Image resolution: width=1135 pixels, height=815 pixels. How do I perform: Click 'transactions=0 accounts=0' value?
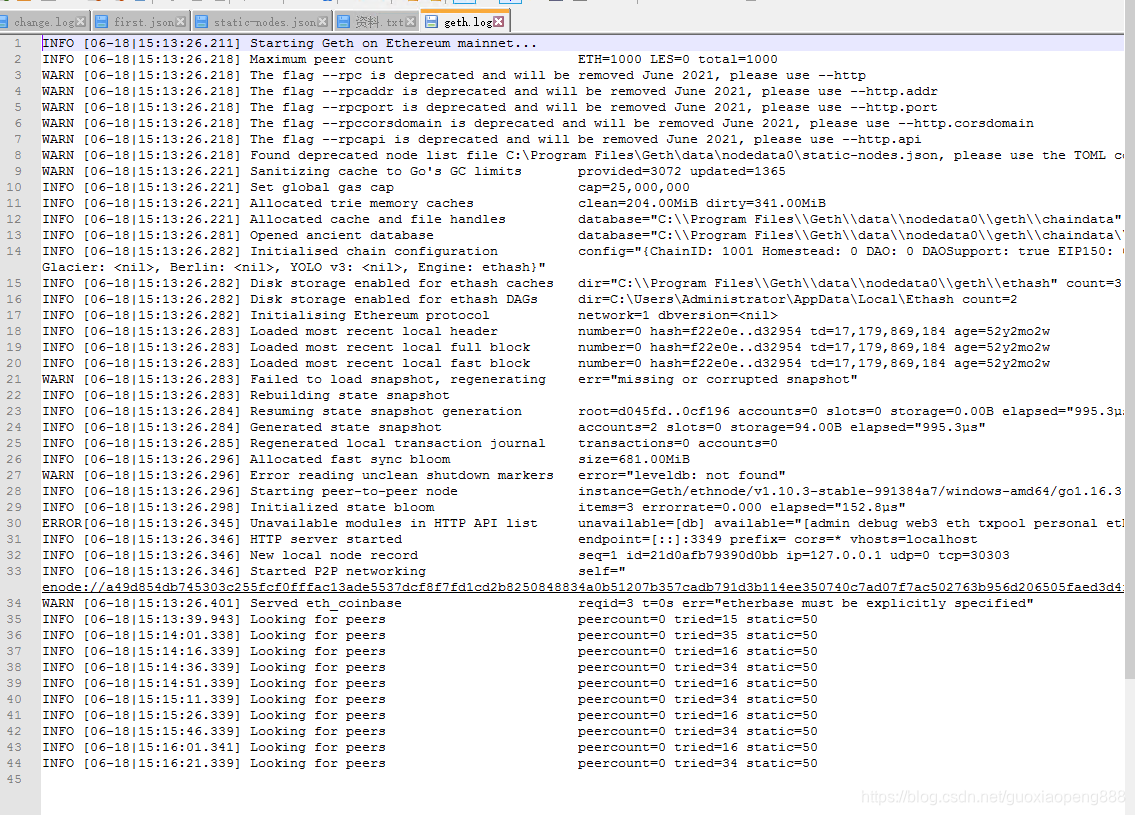(678, 443)
